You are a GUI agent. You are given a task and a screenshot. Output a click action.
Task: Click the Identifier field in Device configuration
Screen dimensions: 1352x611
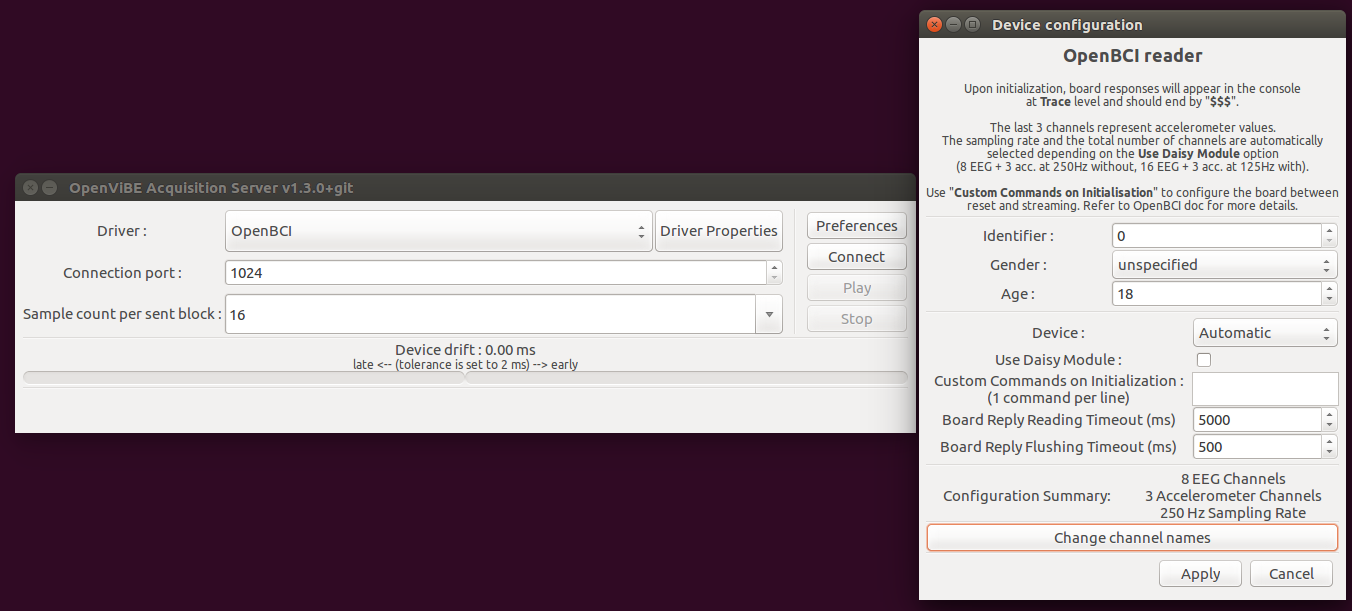(x=1216, y=236)
